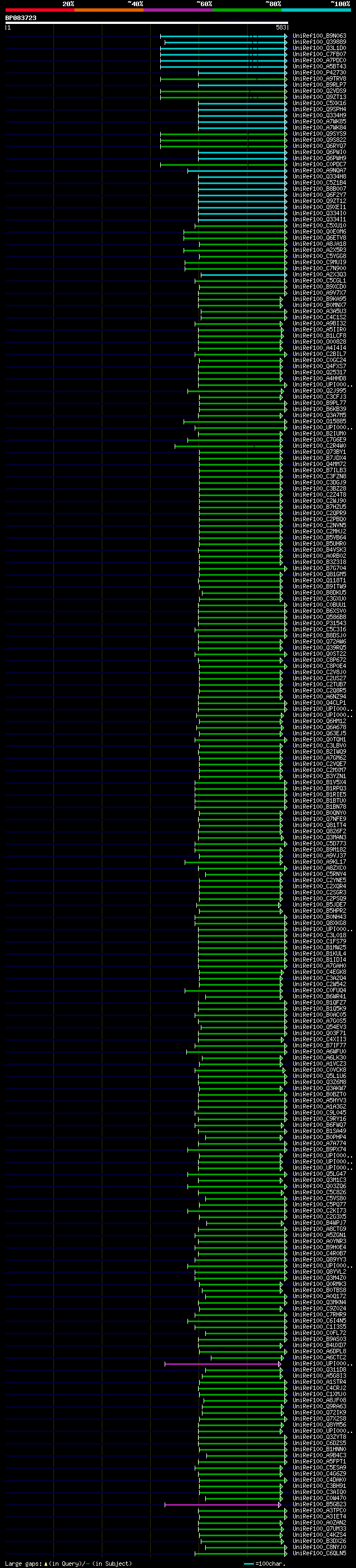Viewport: 356px width, 1568px height.
Task: Click hit label UniRef100_Q9S822
Action: (x=319, y=140)
